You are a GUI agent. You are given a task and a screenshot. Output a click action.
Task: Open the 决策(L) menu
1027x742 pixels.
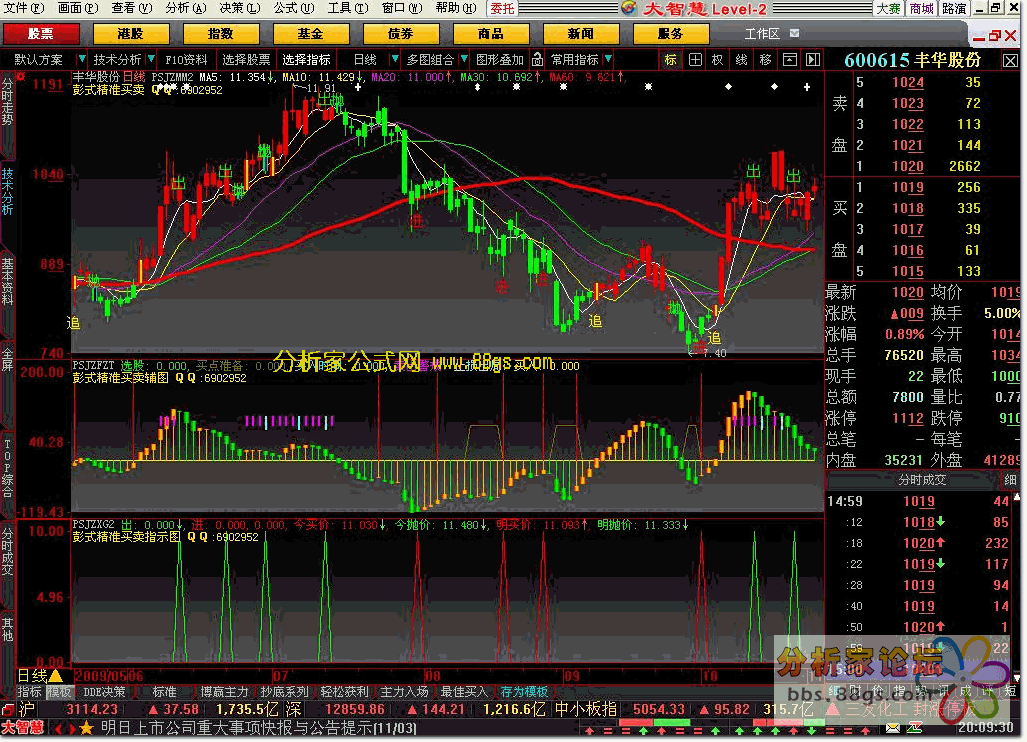(x=240, y=8)
